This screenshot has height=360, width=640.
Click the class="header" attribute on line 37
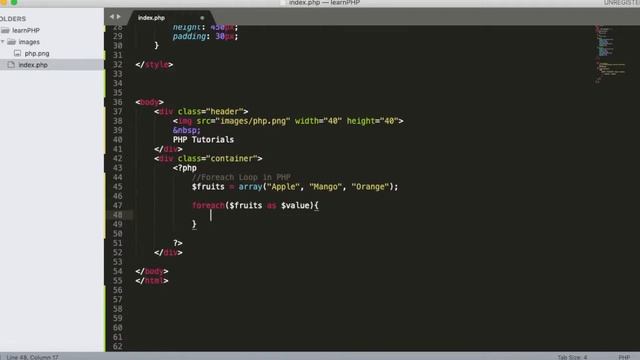pos(211,111)
